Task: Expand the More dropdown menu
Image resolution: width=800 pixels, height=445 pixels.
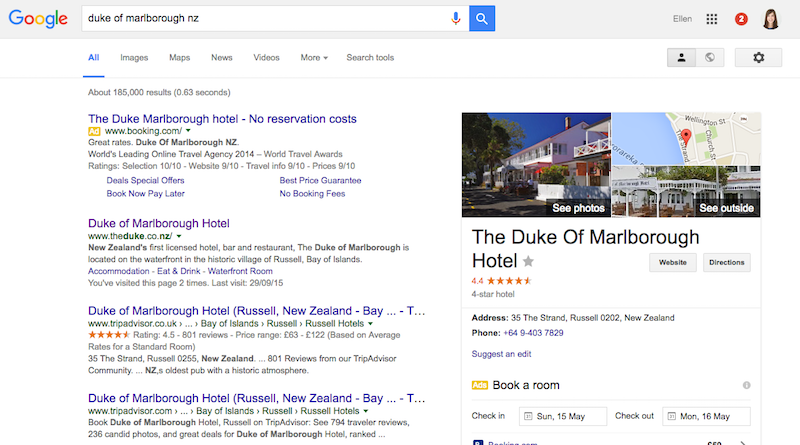Action: (314, 58)
